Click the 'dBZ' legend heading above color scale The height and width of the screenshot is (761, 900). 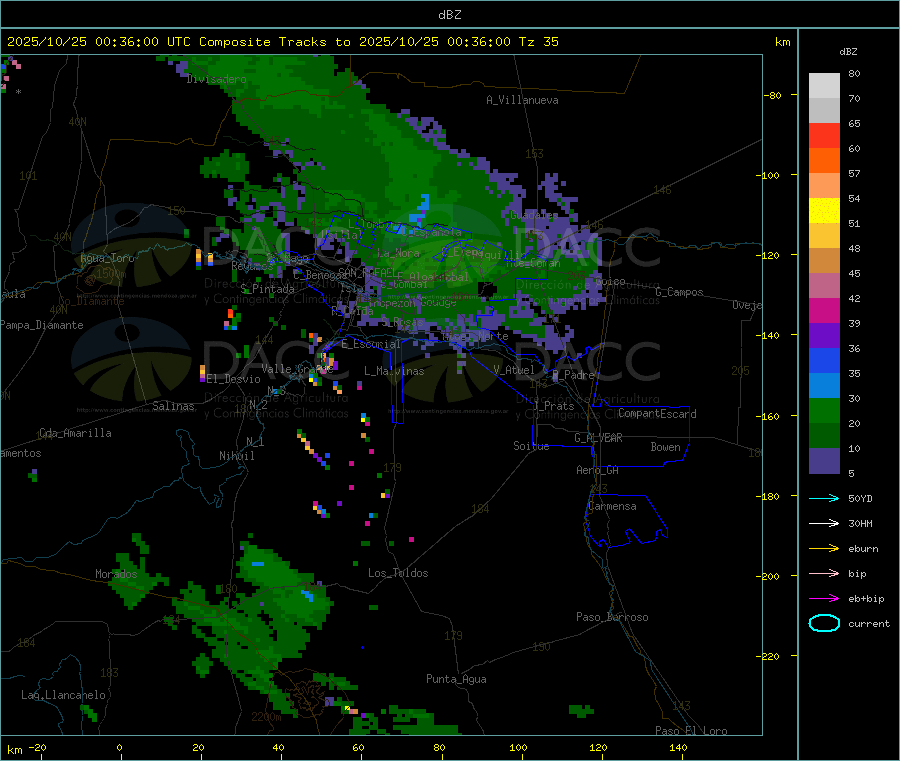pos(848,52)
